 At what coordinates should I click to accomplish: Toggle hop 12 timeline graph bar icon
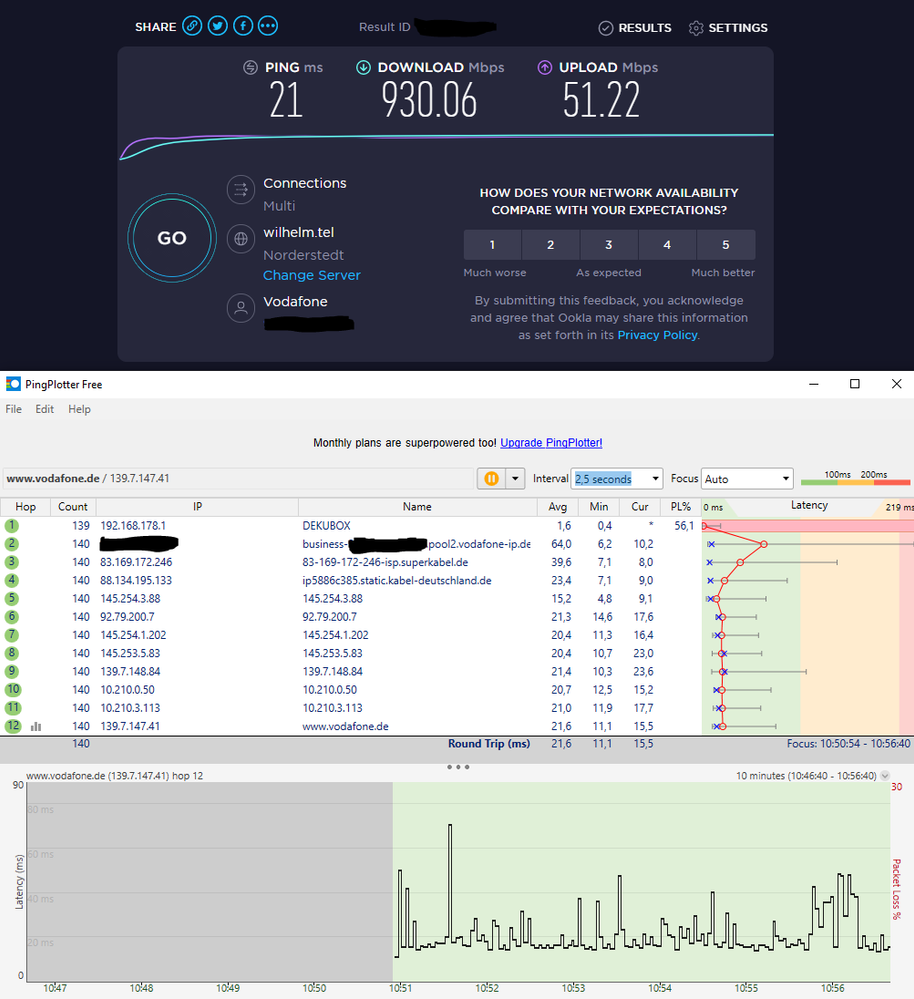[x=36, y=726]
